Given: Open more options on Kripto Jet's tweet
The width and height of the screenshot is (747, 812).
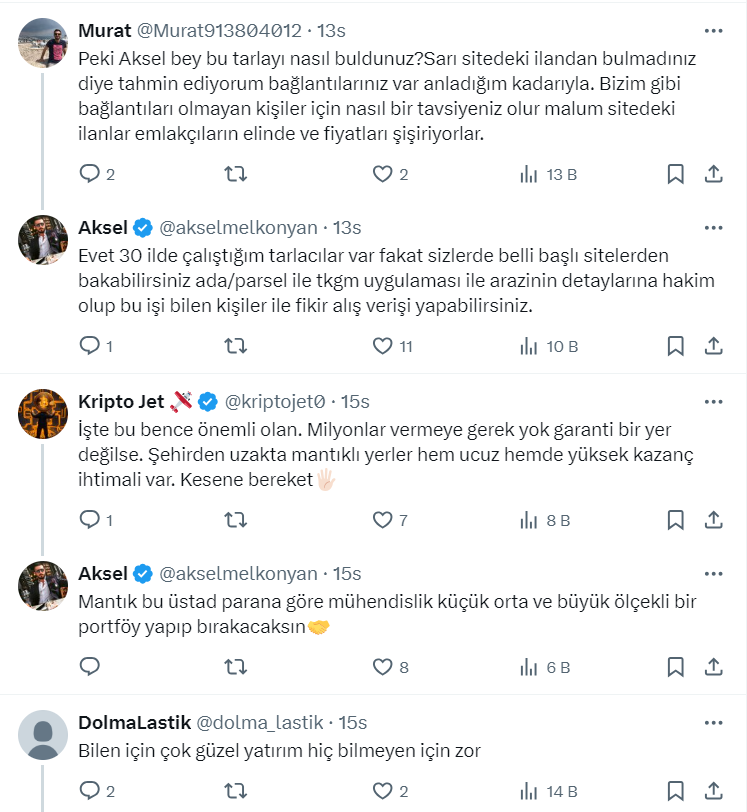Looking at the screenshot, I should click(x=713, y=401).
